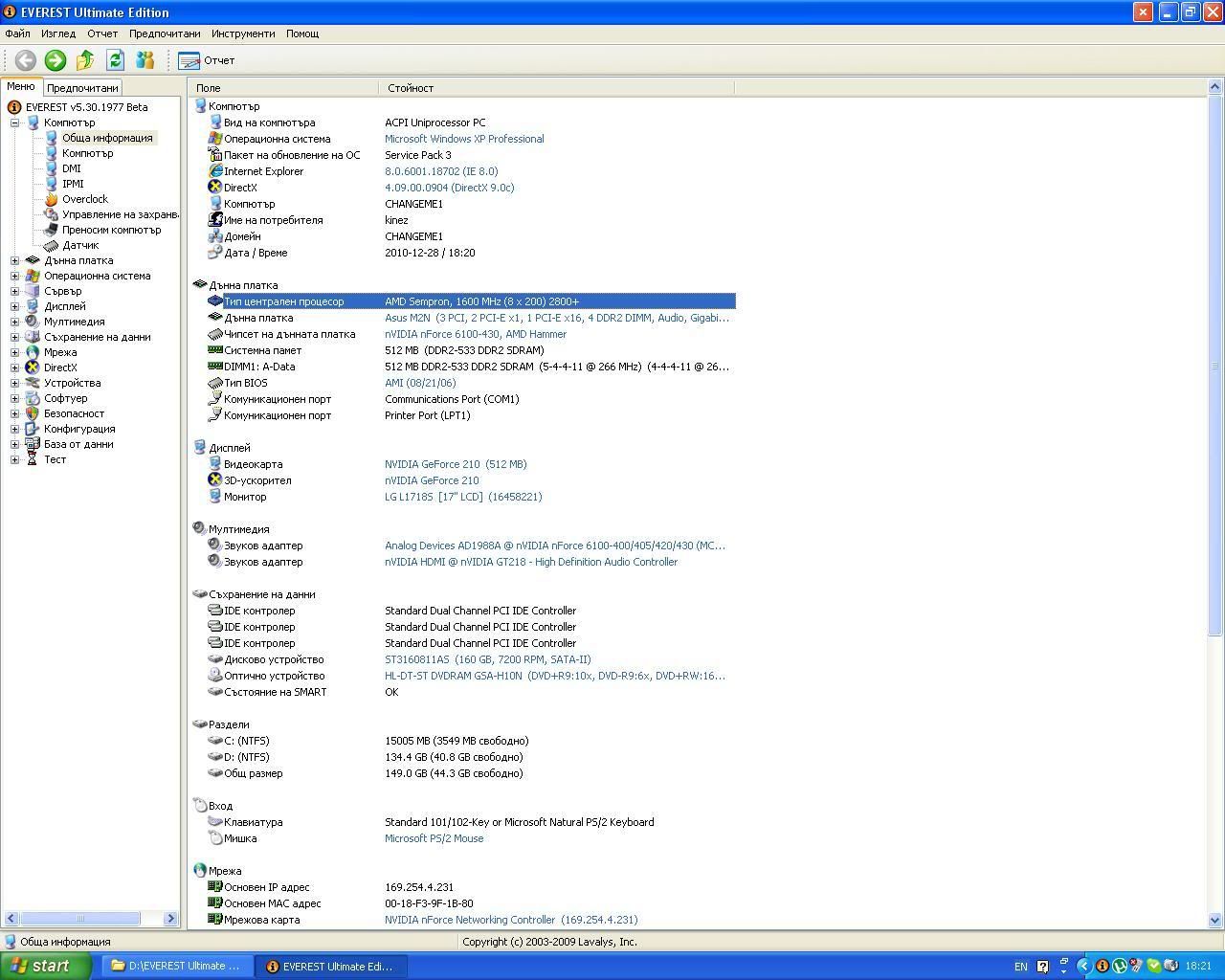Click the Internet Explorer row icon
Image resolution: width=1225 pixels, height=980 pixels.
[x=215, y=171]
